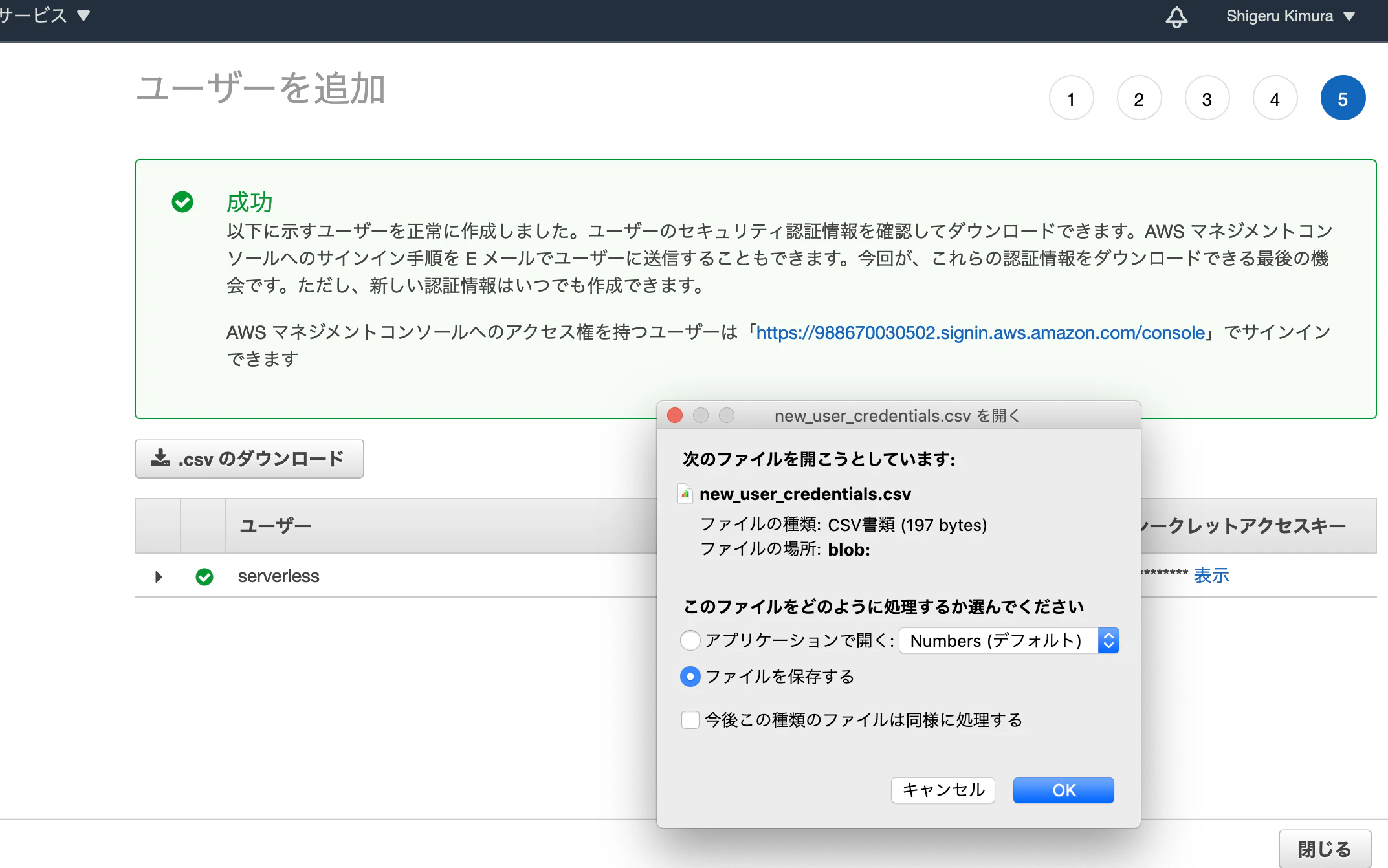Go to step 3 circle
Viewport: 1388px width, 868px height.
coord(1207,98)
